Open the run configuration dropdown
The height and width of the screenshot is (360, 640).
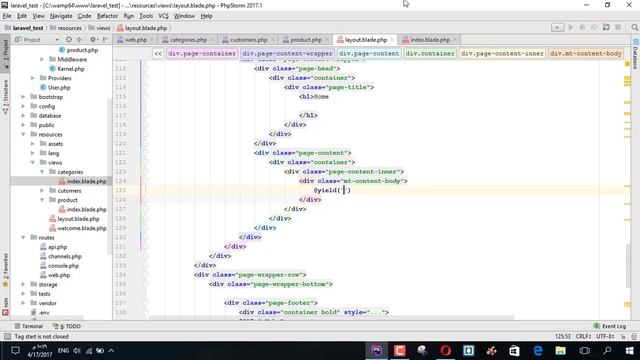557,27
